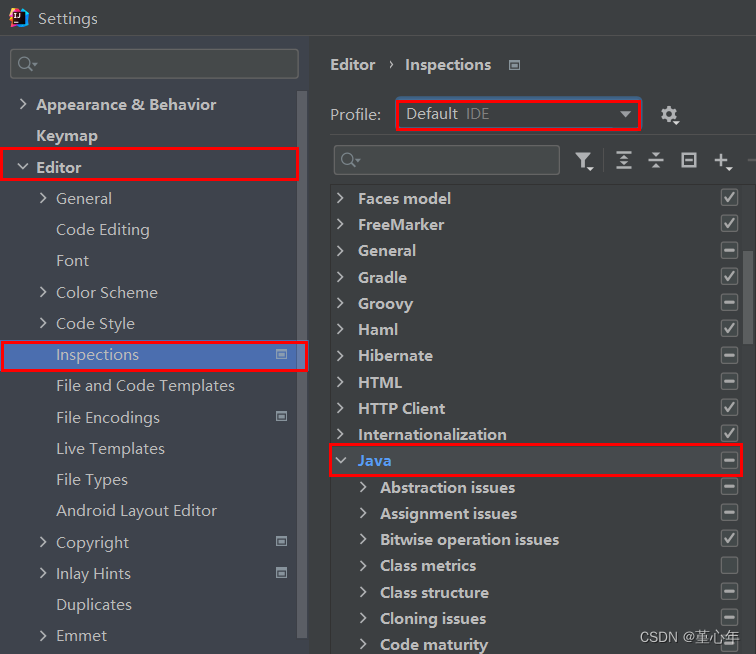The width and height of the screenshot is (756, 654).
Task: Toggle the Hibernate inspections checkbox
Action: click(x=729, y=355)
